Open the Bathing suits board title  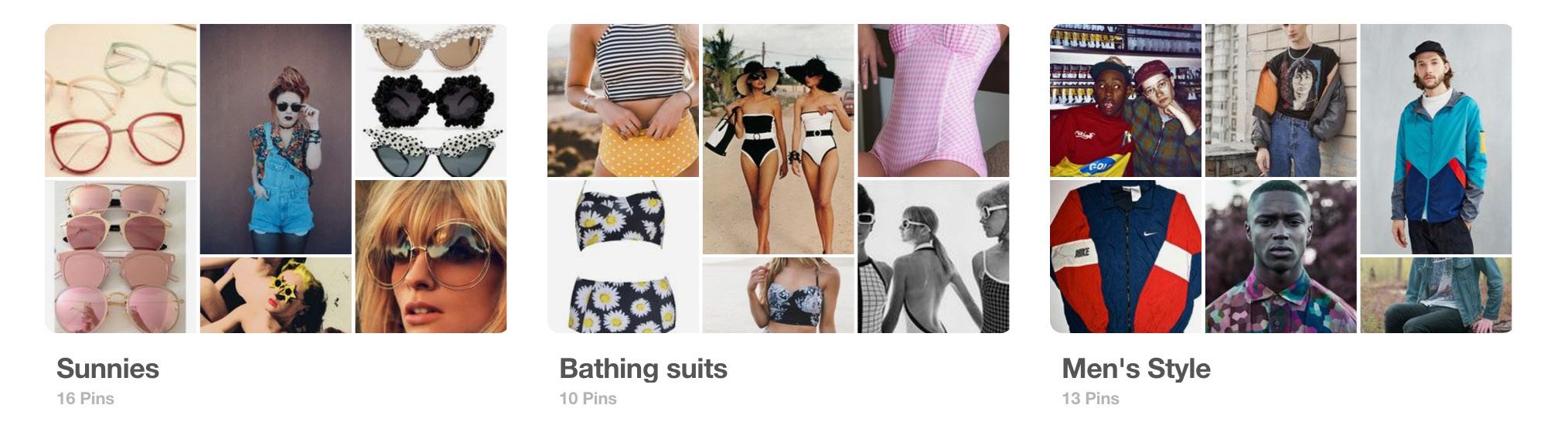(643, 369)
